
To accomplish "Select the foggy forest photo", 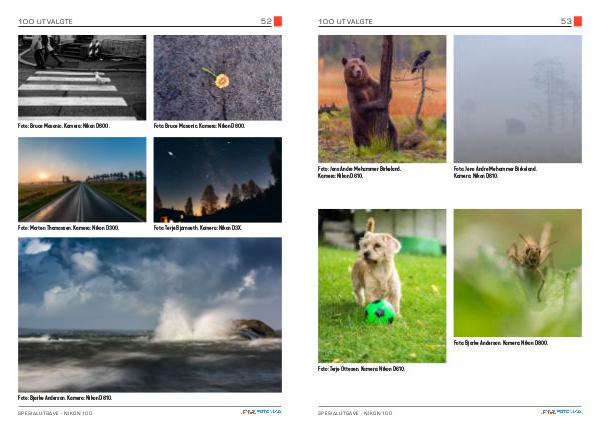I will coord(517,98).
